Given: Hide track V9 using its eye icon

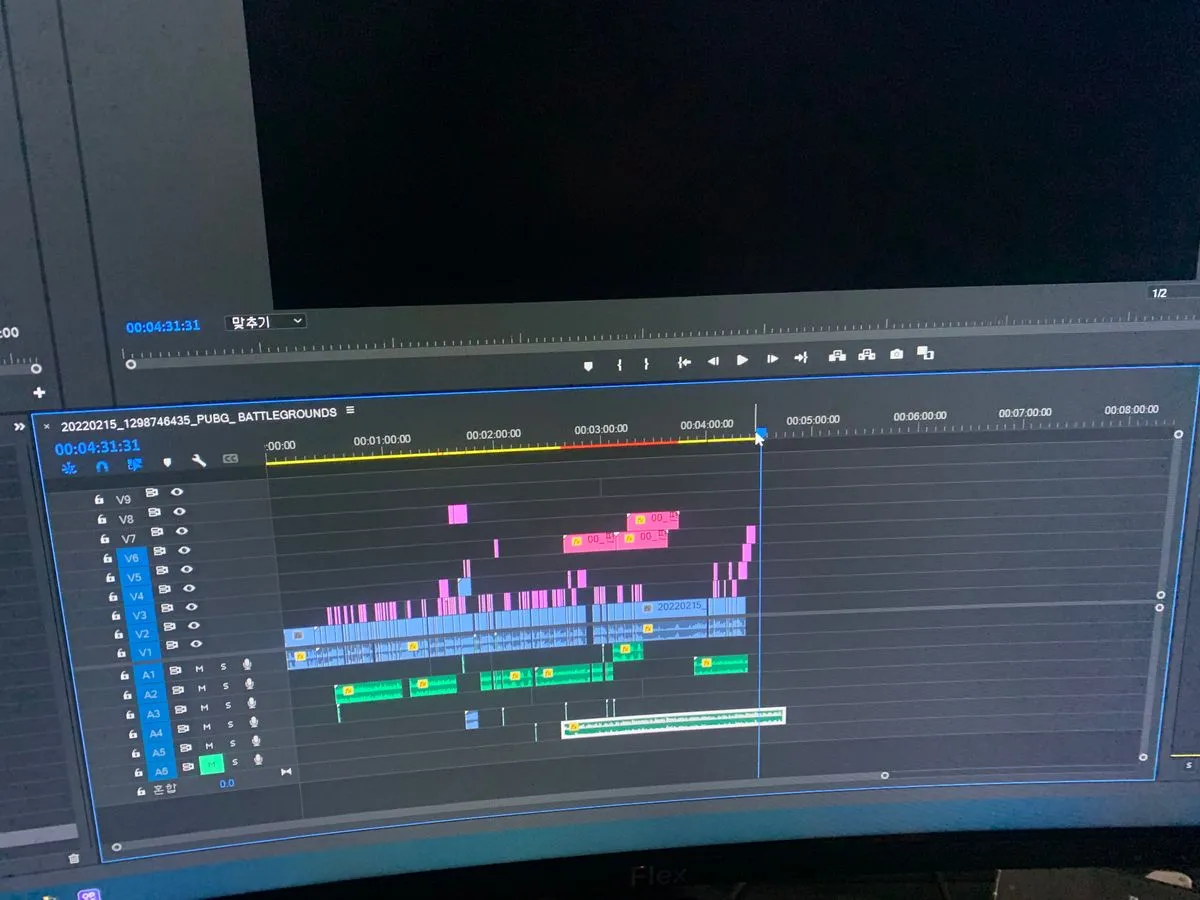Looking at the screenshot, I should tap(177, 492).
